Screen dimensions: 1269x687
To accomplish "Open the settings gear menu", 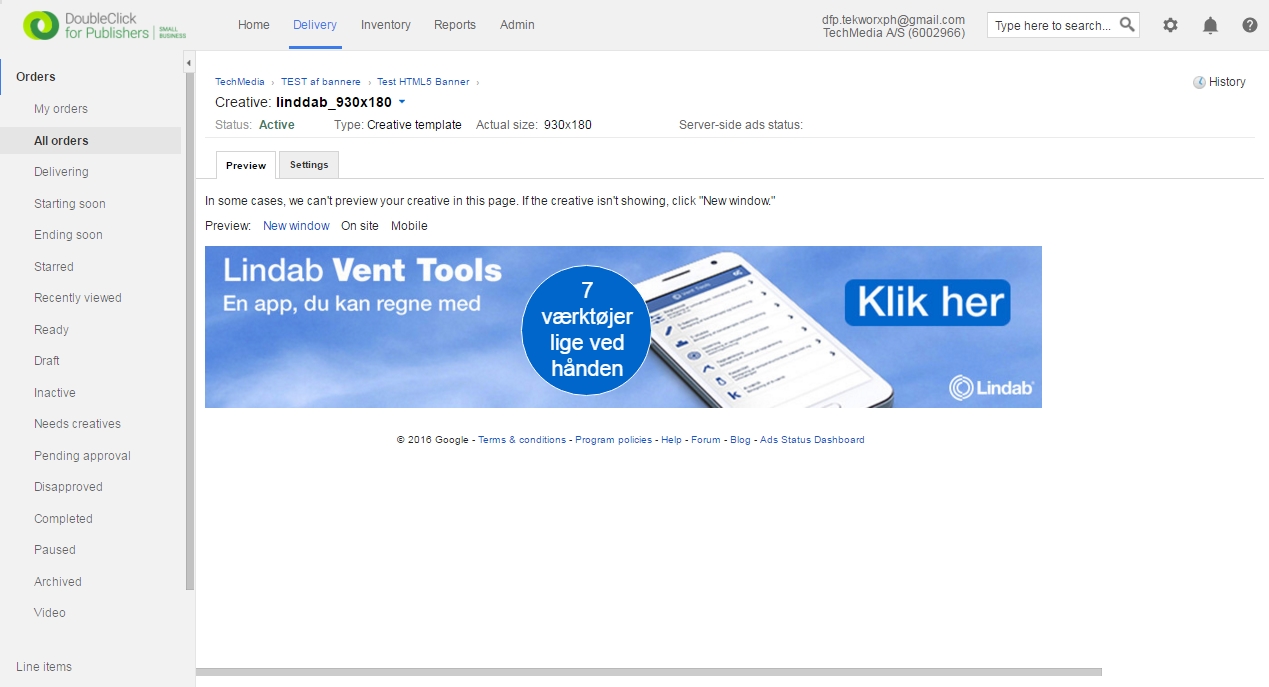I will click(1170, 25).
